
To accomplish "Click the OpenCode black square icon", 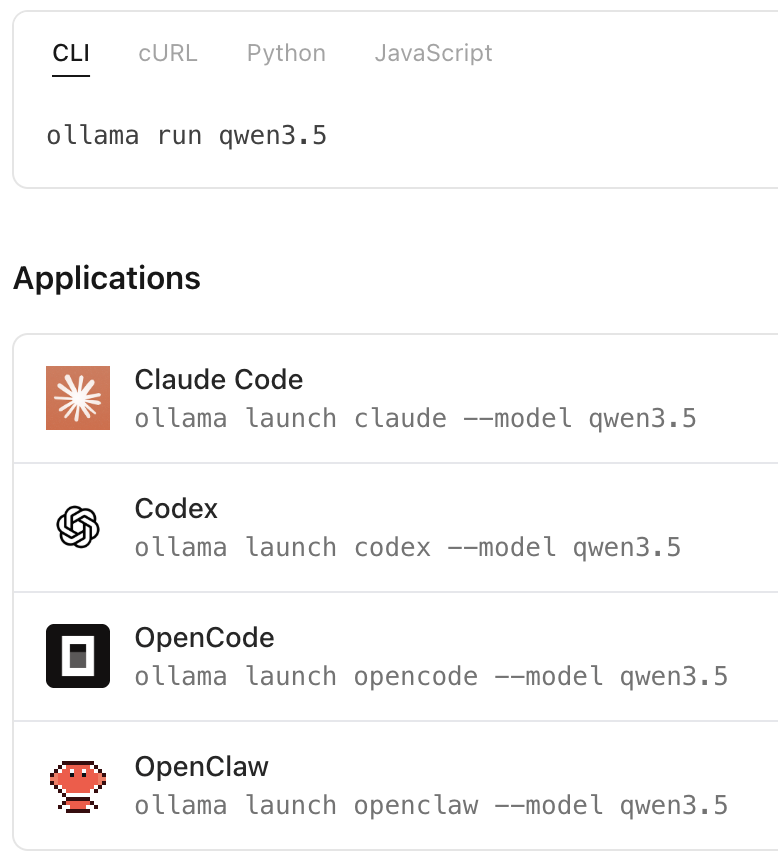I will pyautogui.click(x=78, y=656).
